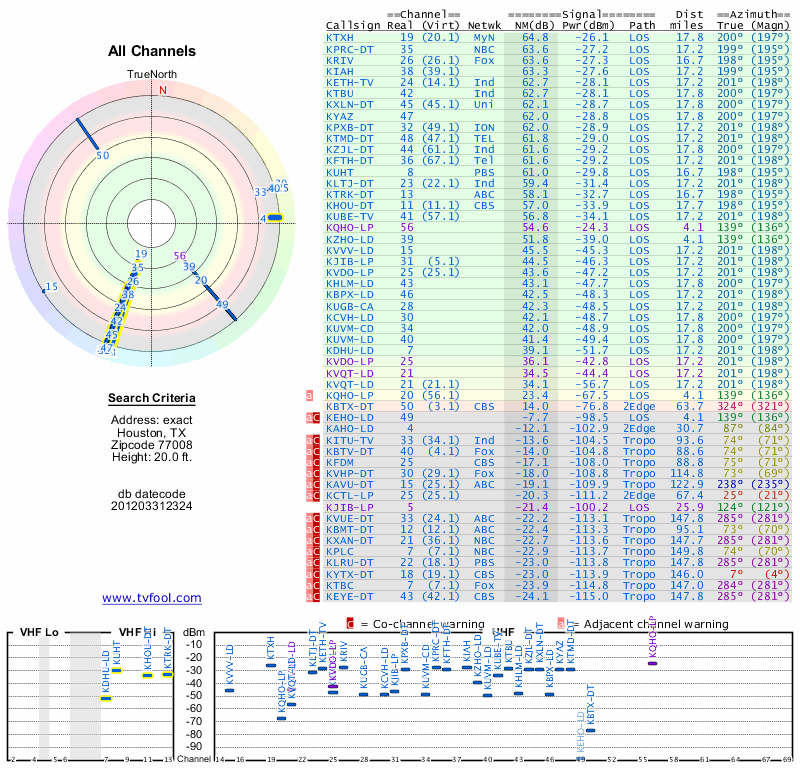
Task: Click the highlighted channel 4 marker on radar plot
Action: pyautogui.click(x=275, y=218)
